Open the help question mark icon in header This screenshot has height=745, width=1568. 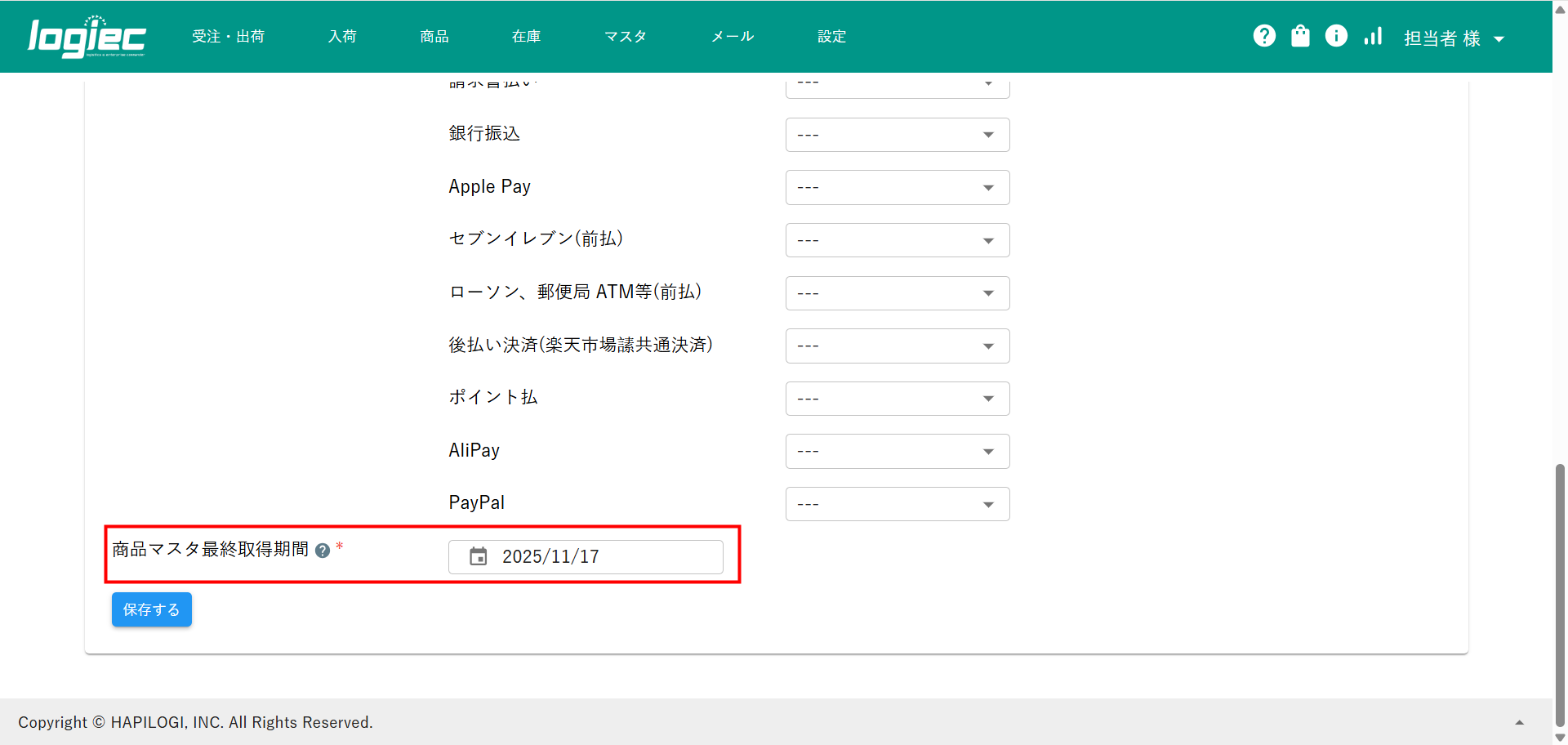coord(1264,36)
